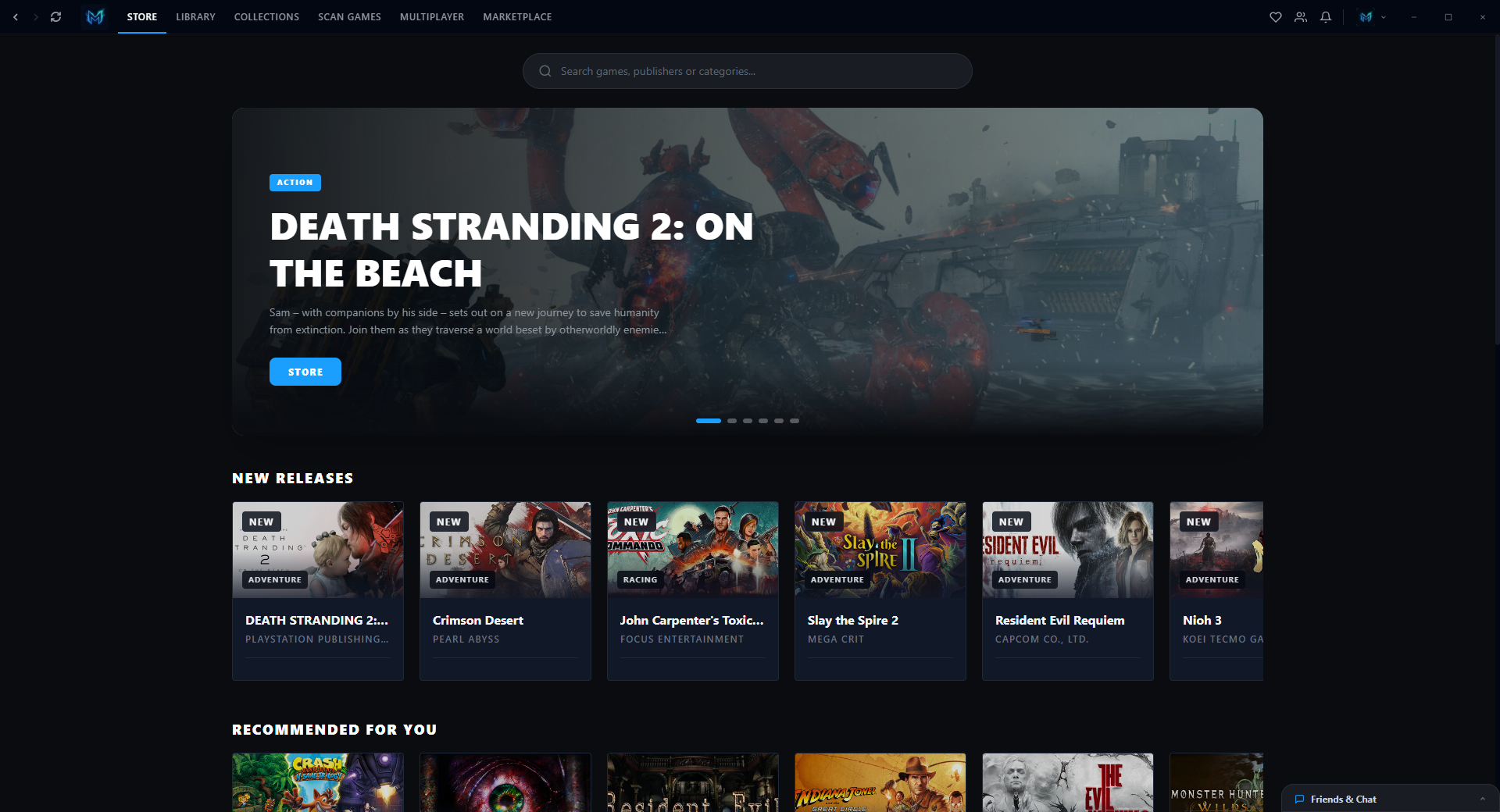Open the friends people icon
The image size is (1500, 812).
point(1301,16)
